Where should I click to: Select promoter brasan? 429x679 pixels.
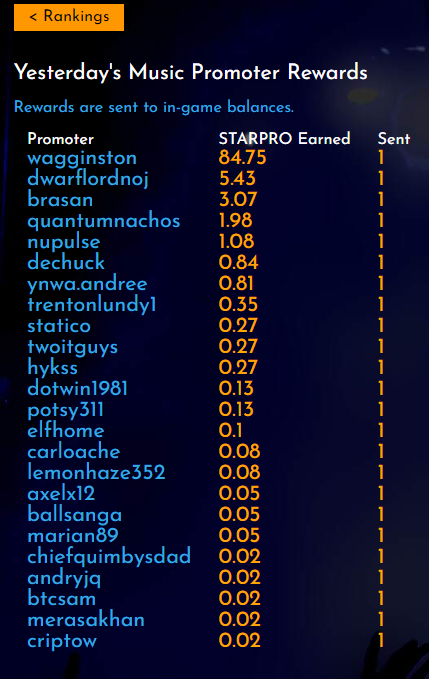pos(60,200)
